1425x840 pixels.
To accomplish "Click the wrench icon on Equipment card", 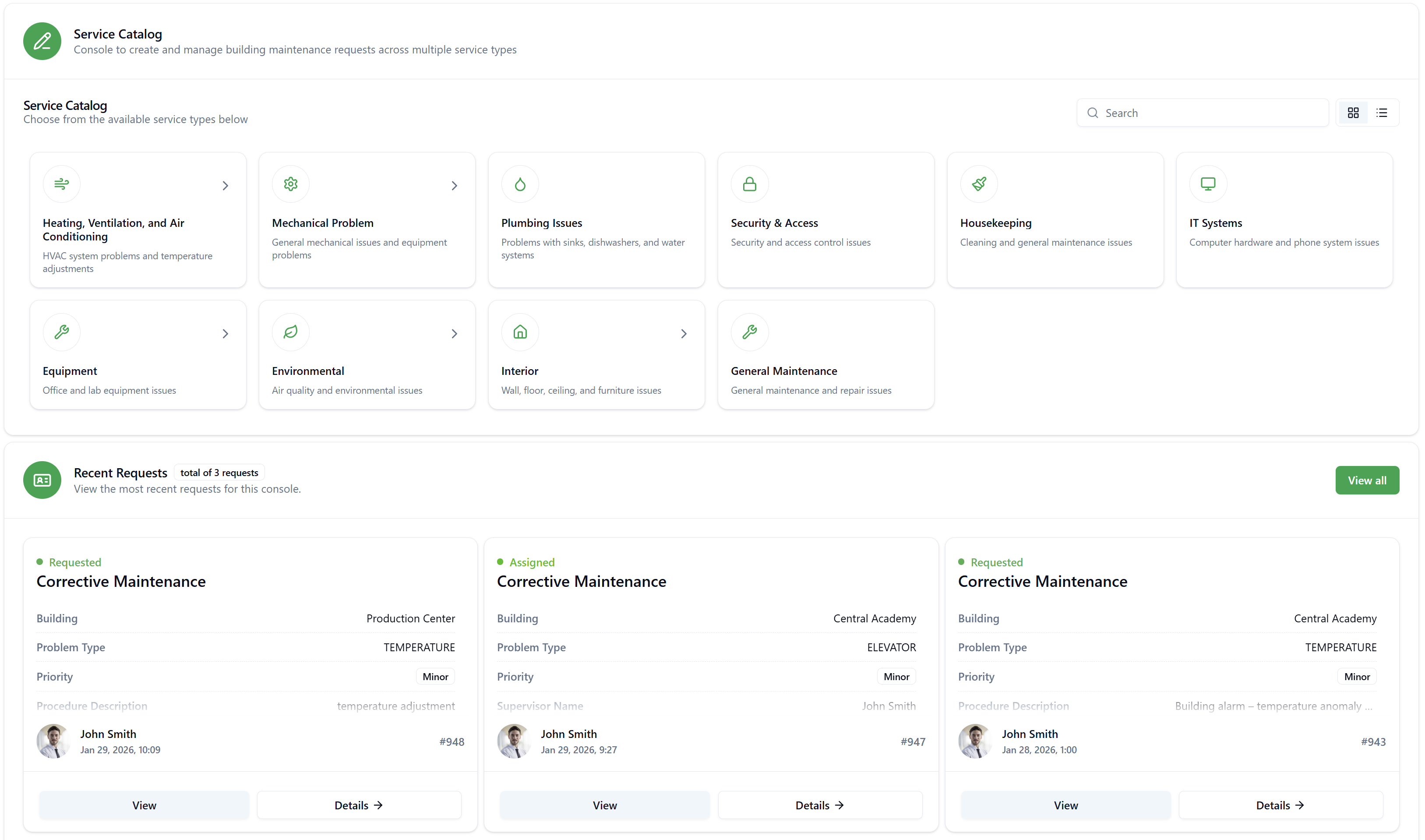I will point(62,332).
